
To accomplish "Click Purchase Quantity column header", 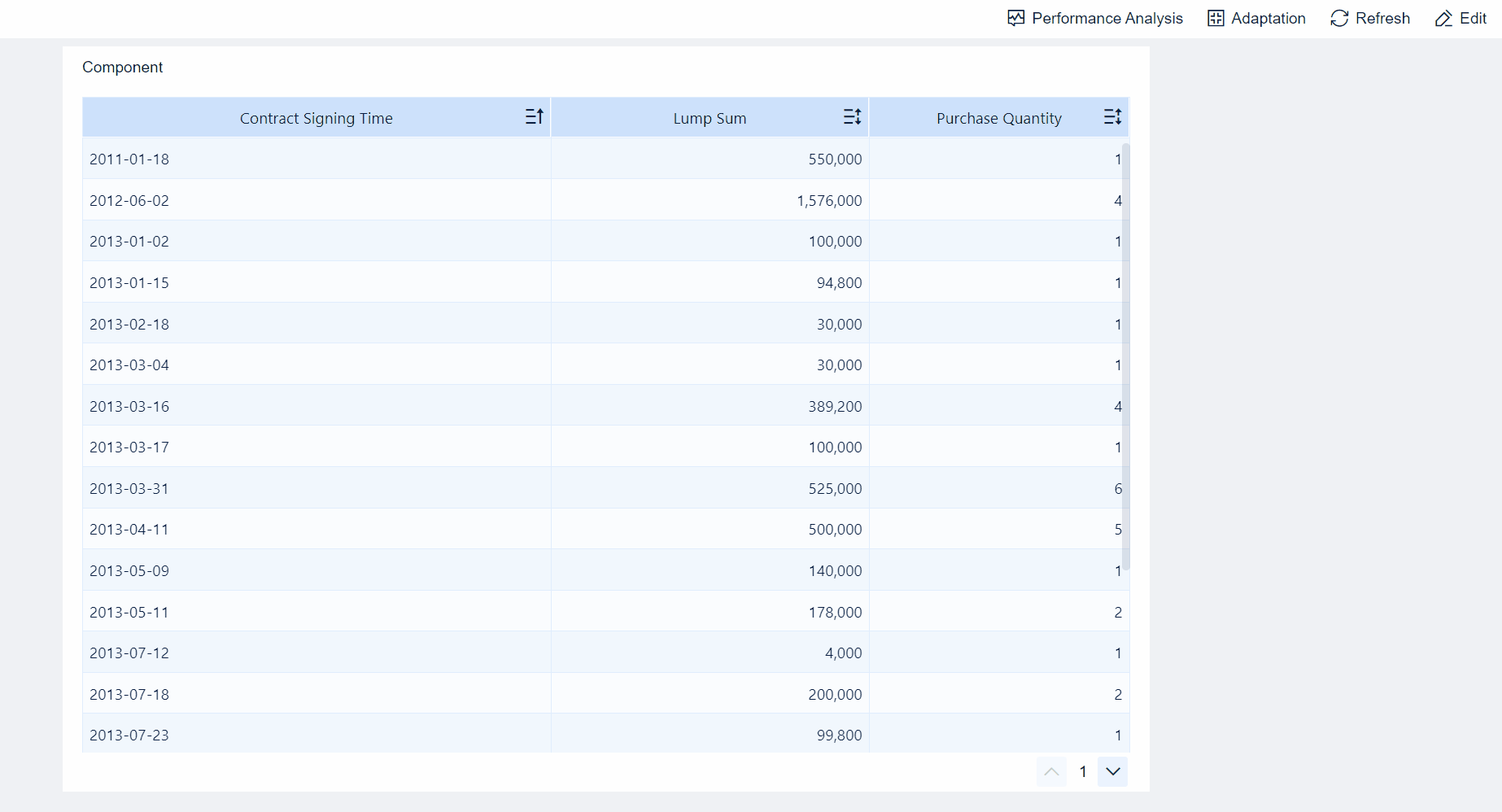I will [x=999, y=118].
